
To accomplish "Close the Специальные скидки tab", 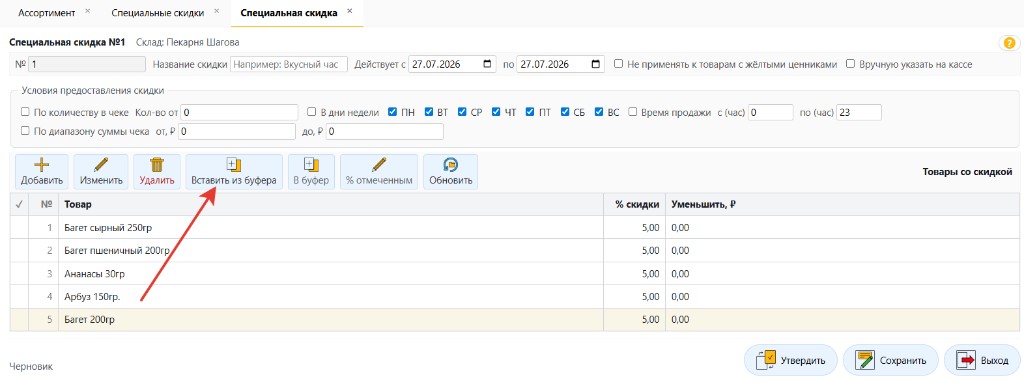I will [216, 11].
